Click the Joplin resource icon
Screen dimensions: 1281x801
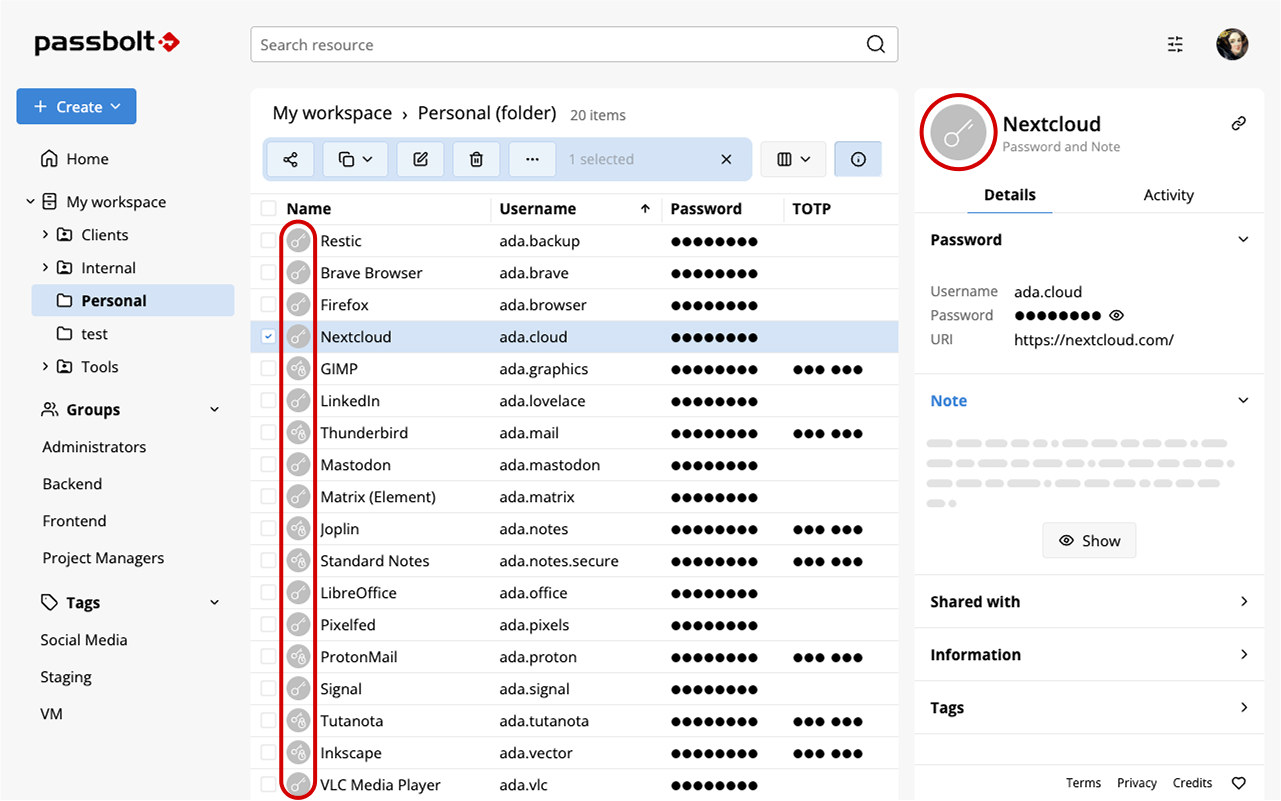pyautogui.click(x=298, y=529)
